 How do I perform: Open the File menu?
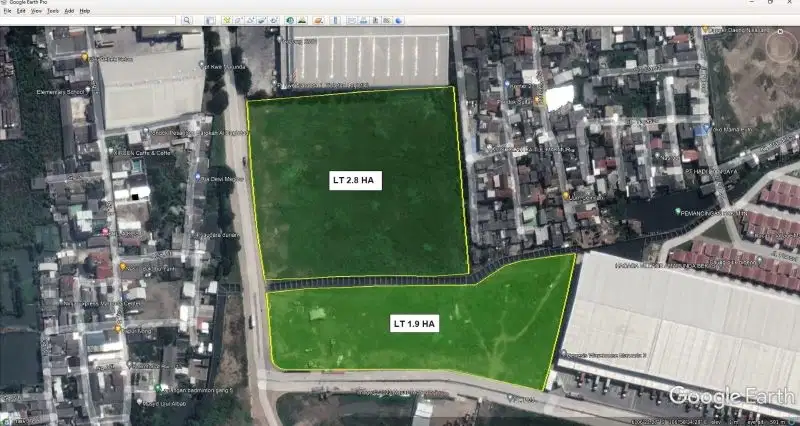[x=7, y=10]
